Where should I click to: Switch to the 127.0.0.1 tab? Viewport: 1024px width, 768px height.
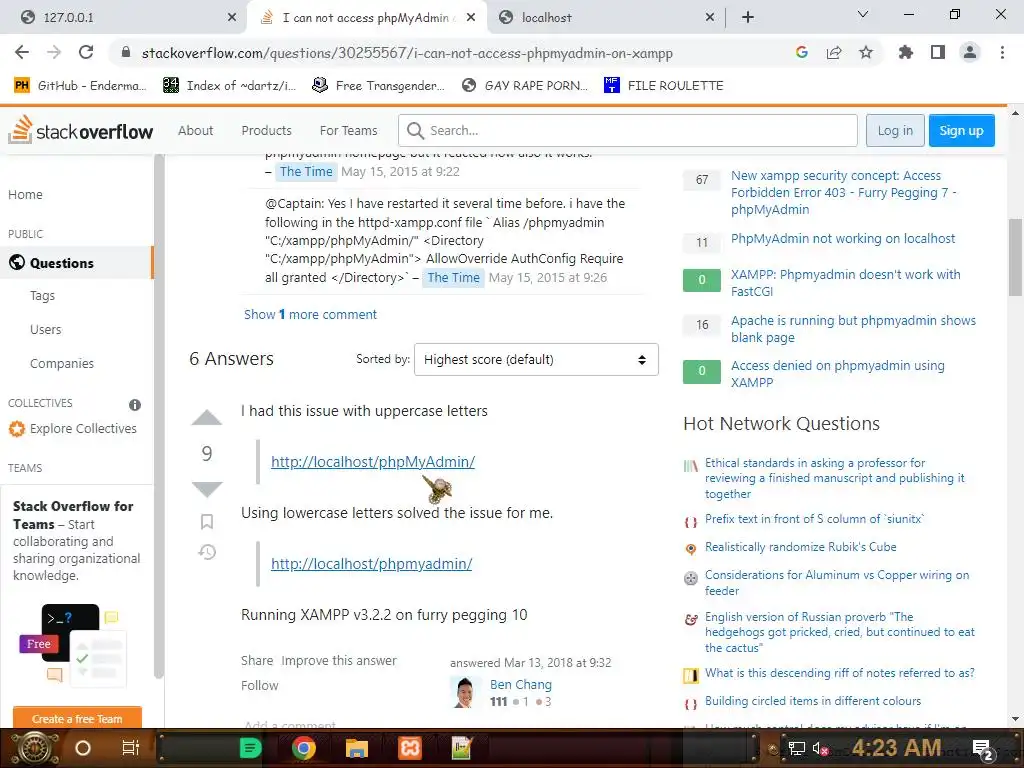pyautogui.click(x=123, y=17)
